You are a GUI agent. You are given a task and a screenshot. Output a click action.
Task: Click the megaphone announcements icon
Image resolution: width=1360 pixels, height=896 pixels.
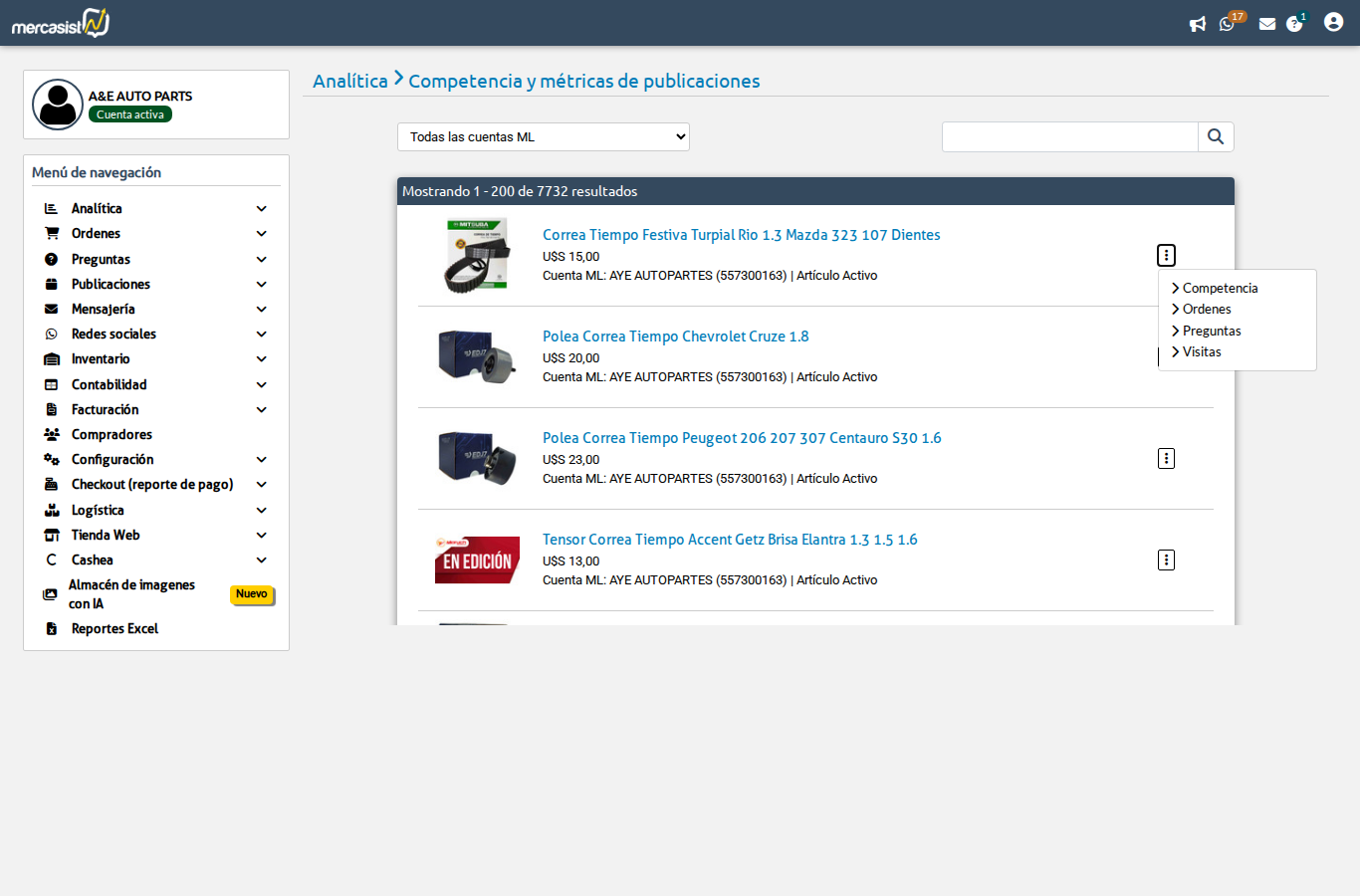coord(1198,24)
